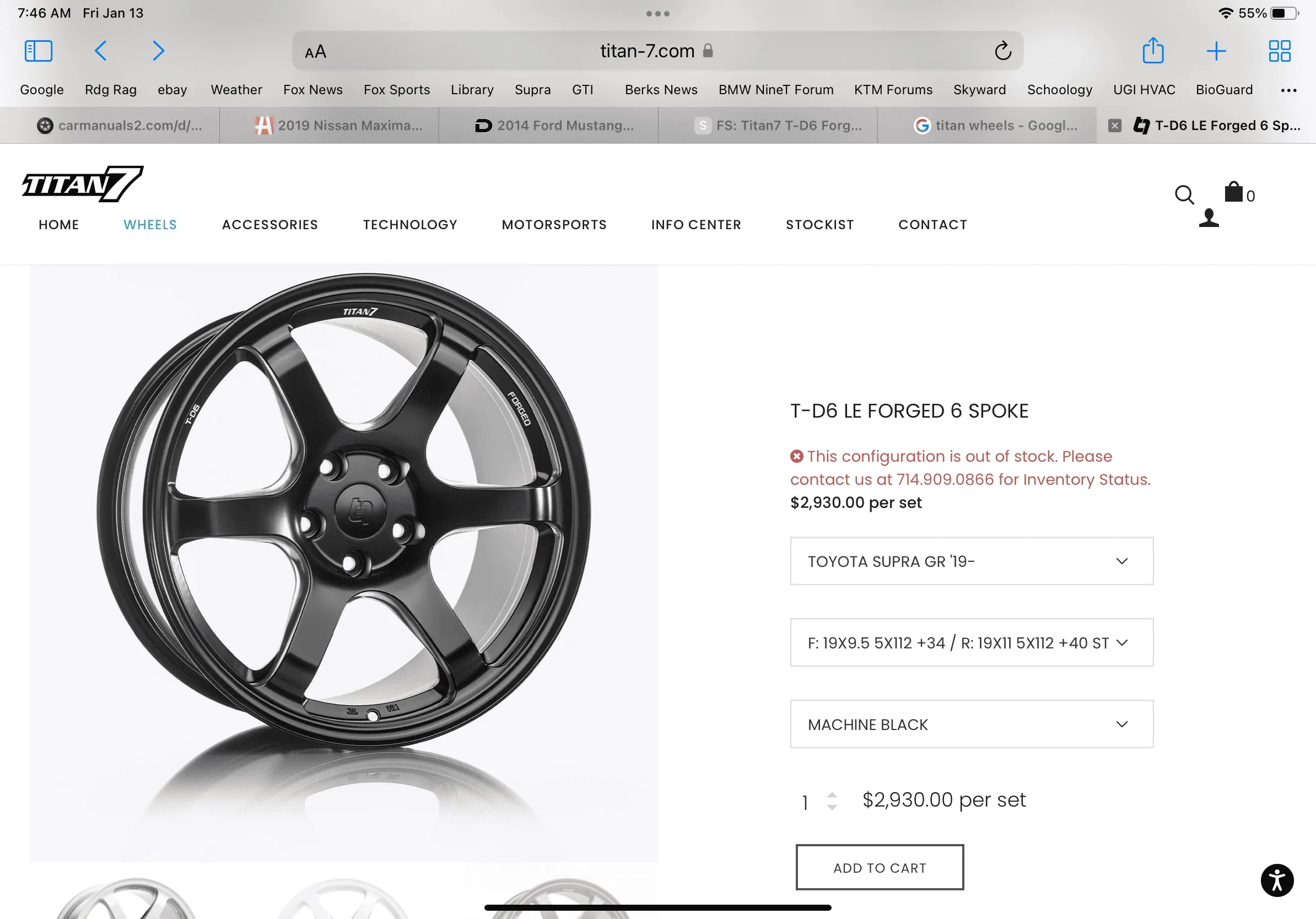Open the UGI HVAC bookmark
Viewport: 1316px width, 919px height.
[x=1144, y=90]
